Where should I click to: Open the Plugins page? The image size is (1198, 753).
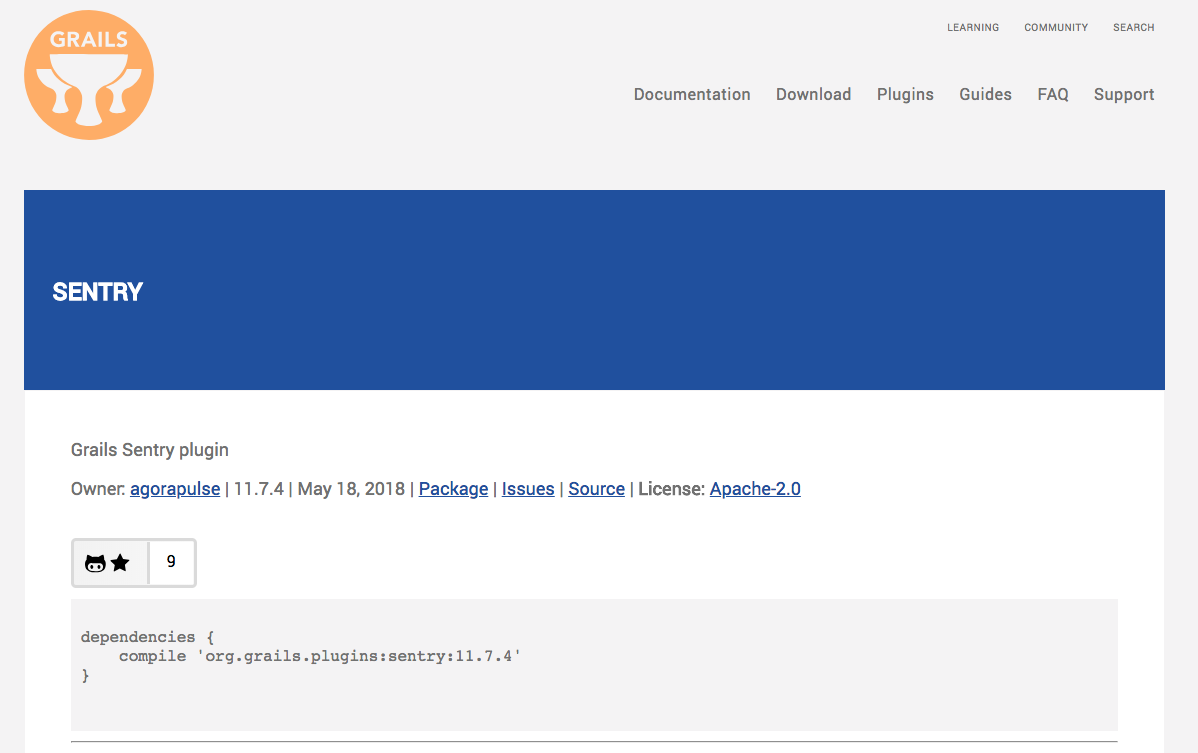pyautogui.click(x=905, y=95)
